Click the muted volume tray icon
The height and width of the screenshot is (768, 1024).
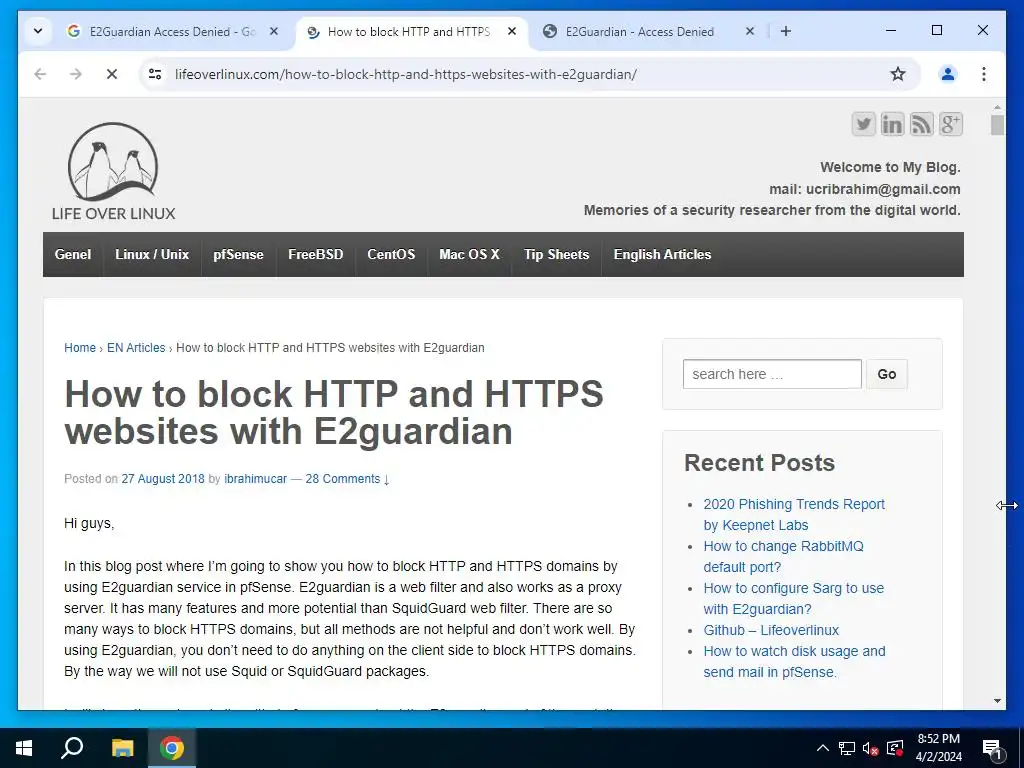click(x=870, y=748)
